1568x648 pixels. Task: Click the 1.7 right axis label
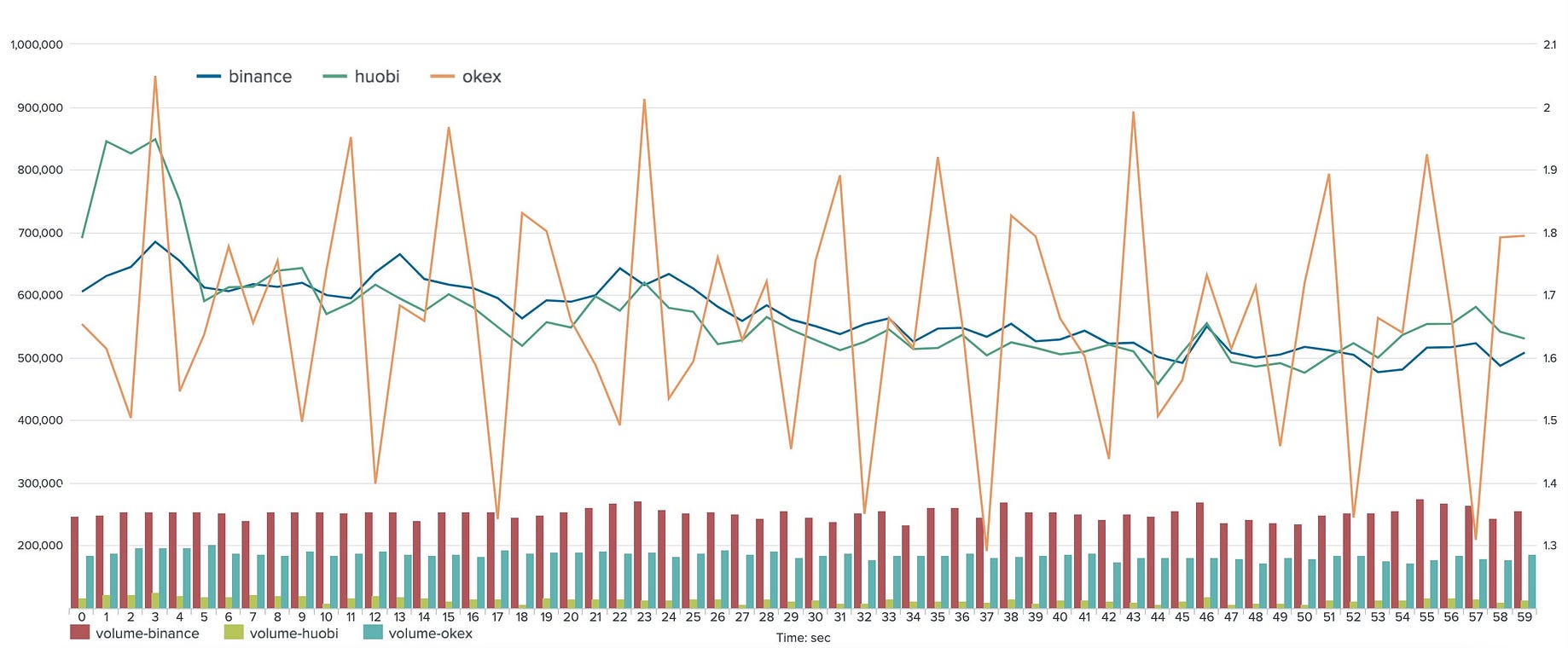(x=1550, y=295)
